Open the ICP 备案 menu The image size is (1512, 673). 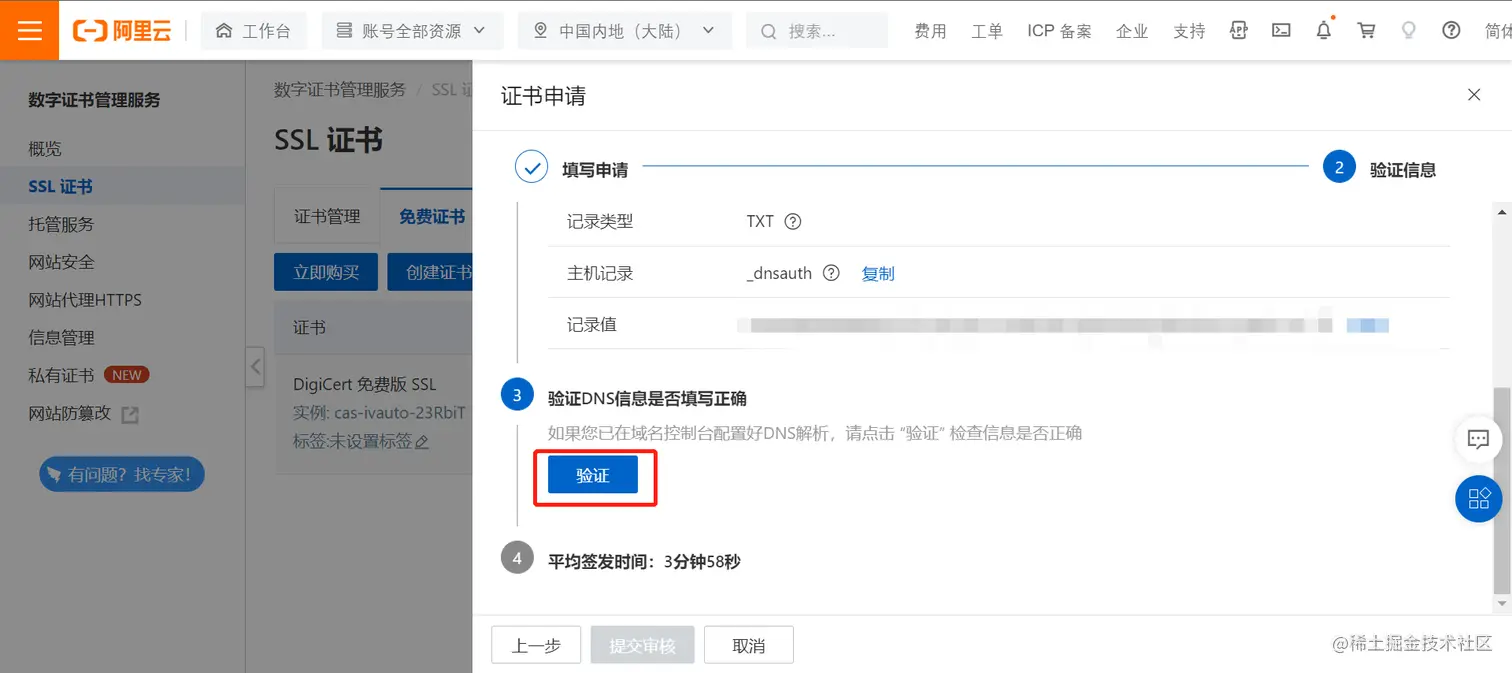(x=1059, y=31)
